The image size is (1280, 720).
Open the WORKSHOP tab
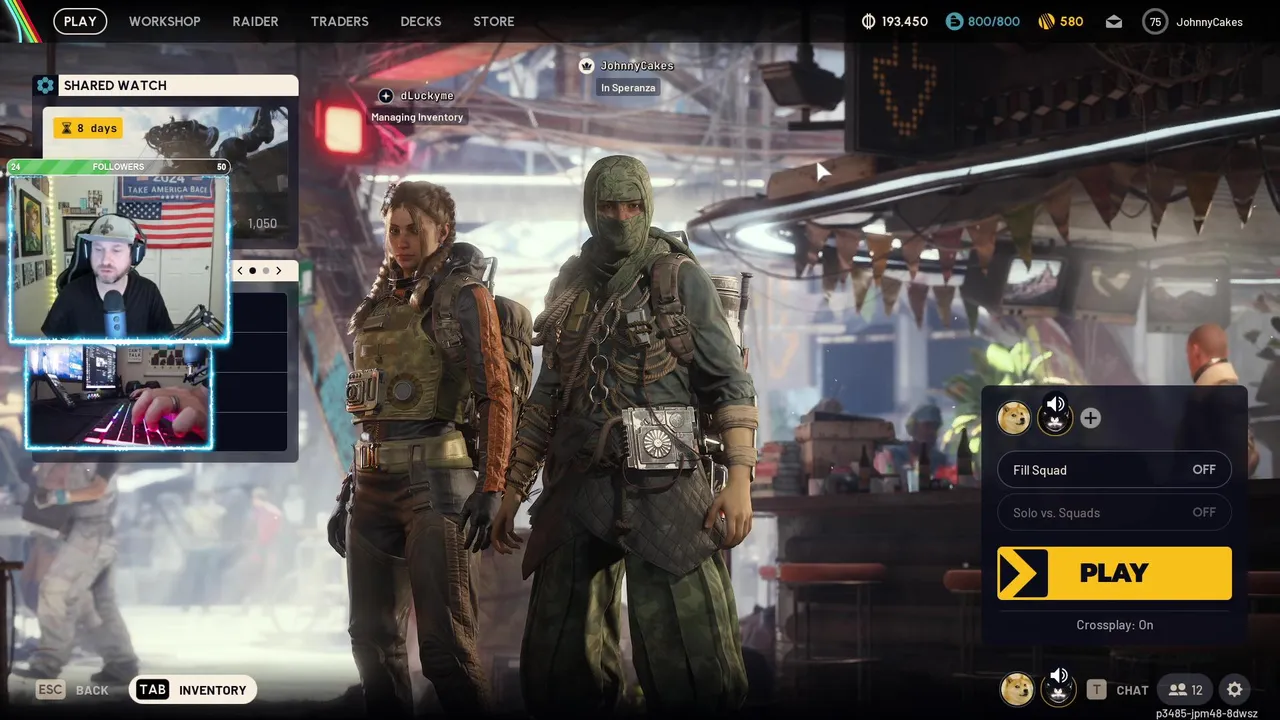click(165, 21)
